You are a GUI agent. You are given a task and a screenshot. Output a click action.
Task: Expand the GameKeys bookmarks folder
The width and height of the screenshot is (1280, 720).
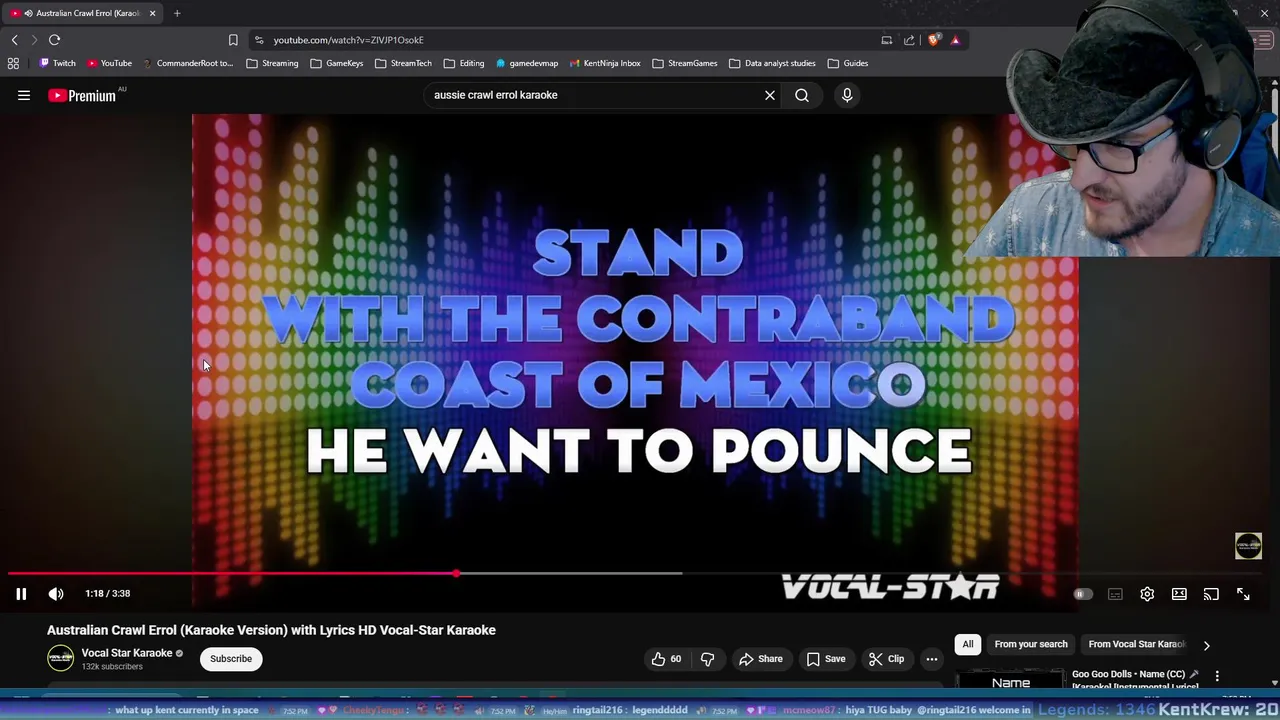337,63
